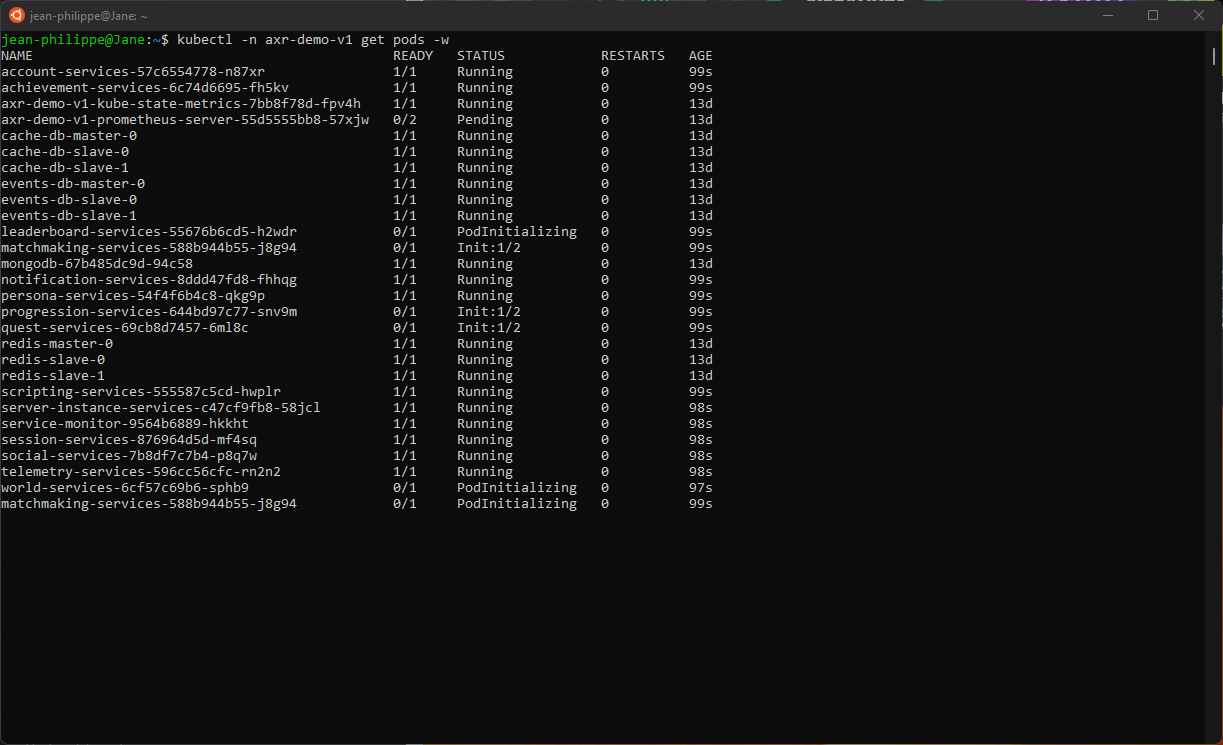Click the AGE column header
1223x745 pixels.
(701, 56)
